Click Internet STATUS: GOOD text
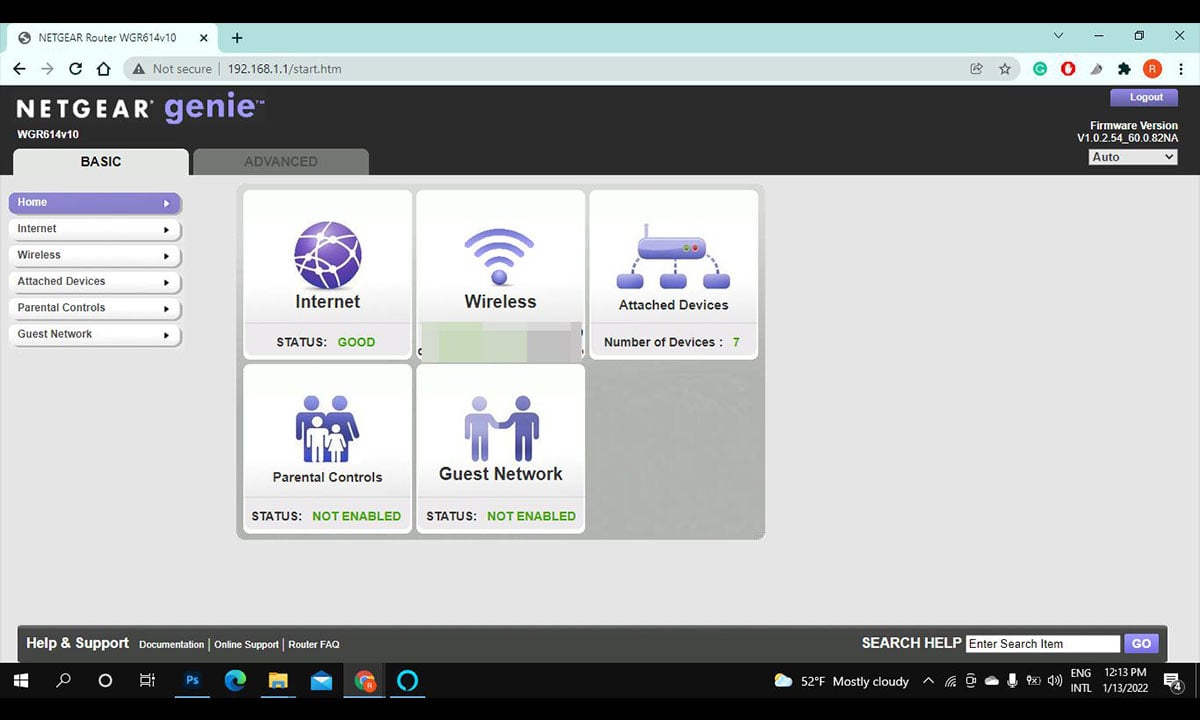The image size is (1200, 720). pos(326,342)
